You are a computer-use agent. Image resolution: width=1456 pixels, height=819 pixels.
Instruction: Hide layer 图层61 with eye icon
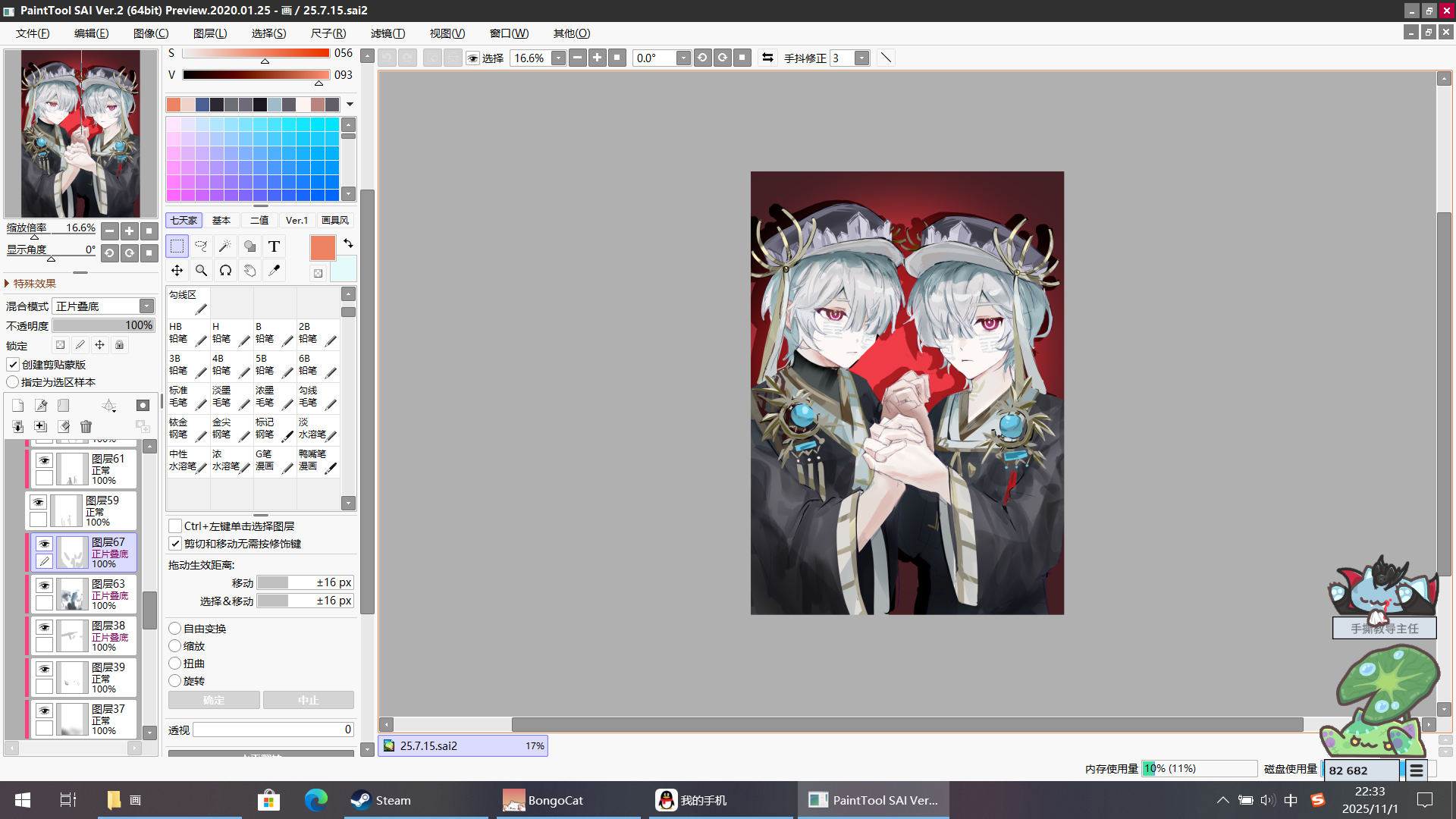(x=44, y=460)
